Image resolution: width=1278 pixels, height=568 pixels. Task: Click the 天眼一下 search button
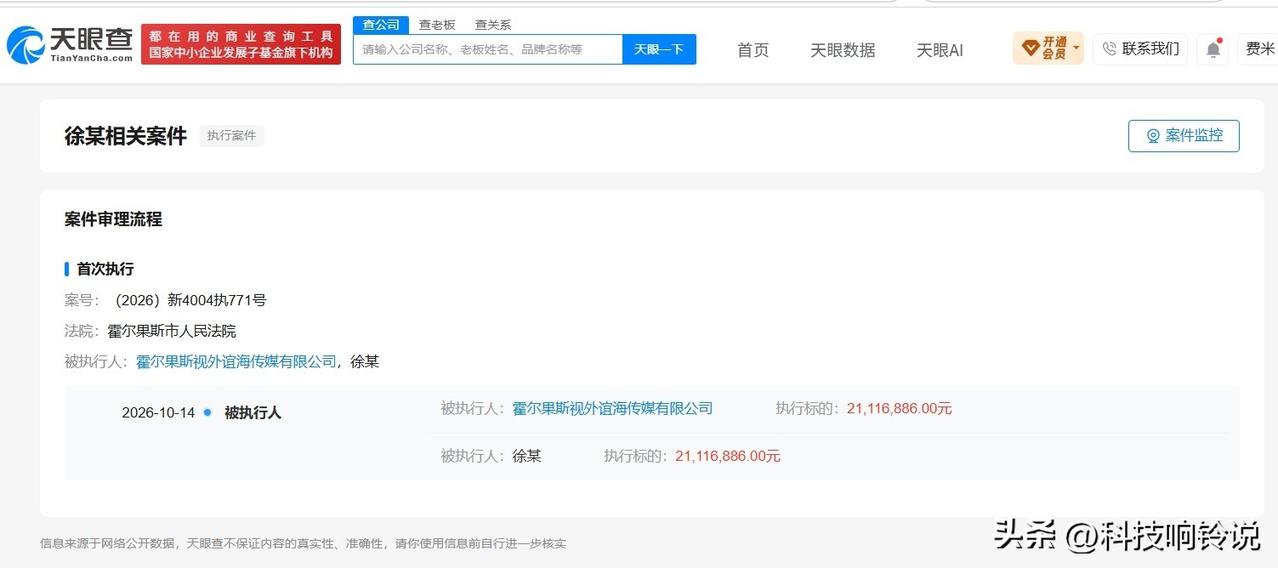pyautogui.click(x=659, y=49)
